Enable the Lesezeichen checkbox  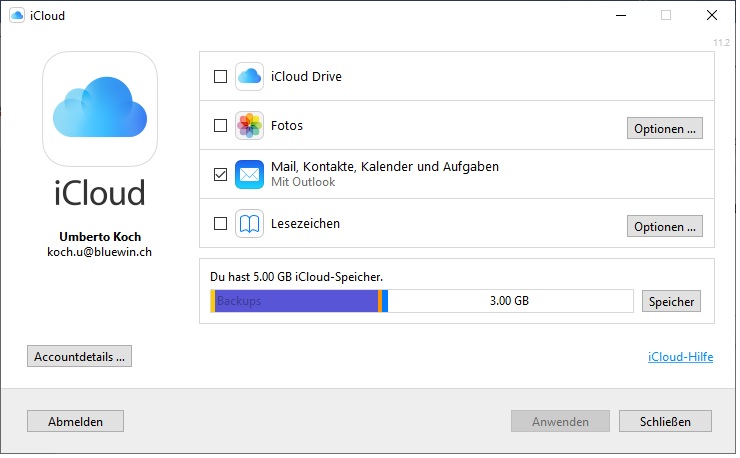220,223
